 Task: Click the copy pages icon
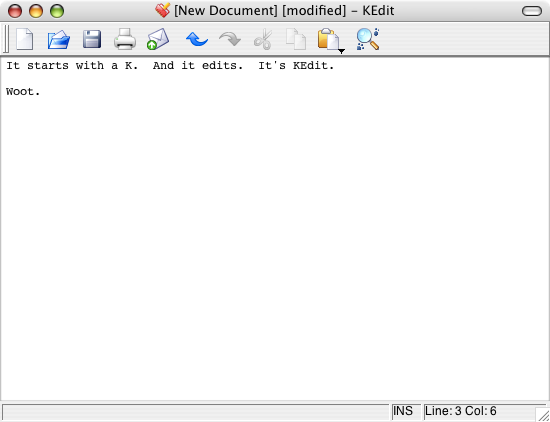(x=296, y=39)
